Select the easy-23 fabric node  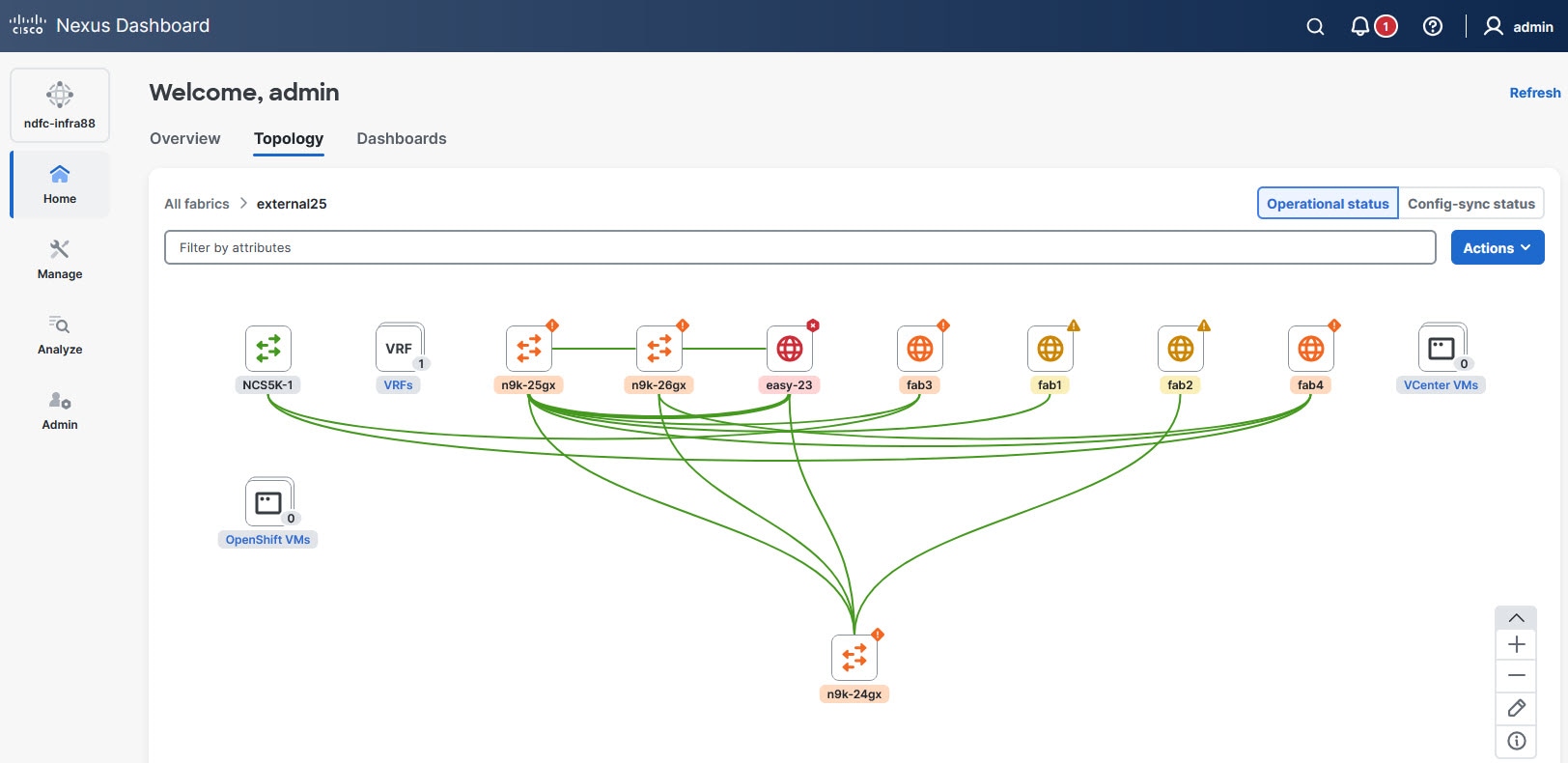tap(790, 349)
